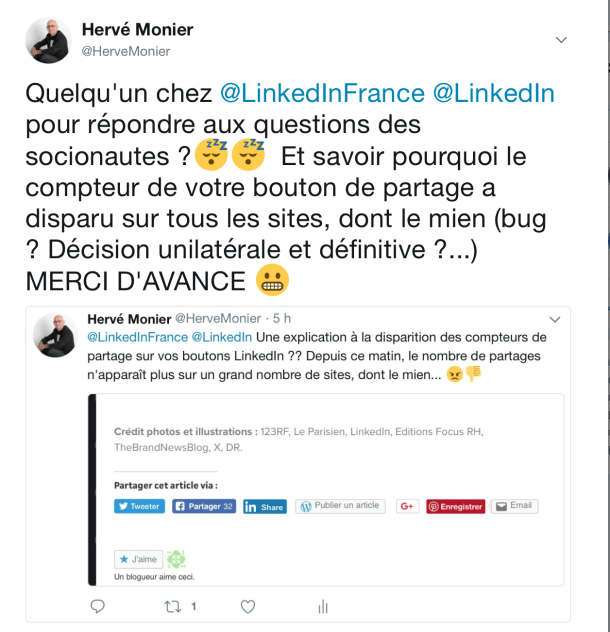Click the Facebook Partager 32 button
610x632 pixels.
point(204,506)
